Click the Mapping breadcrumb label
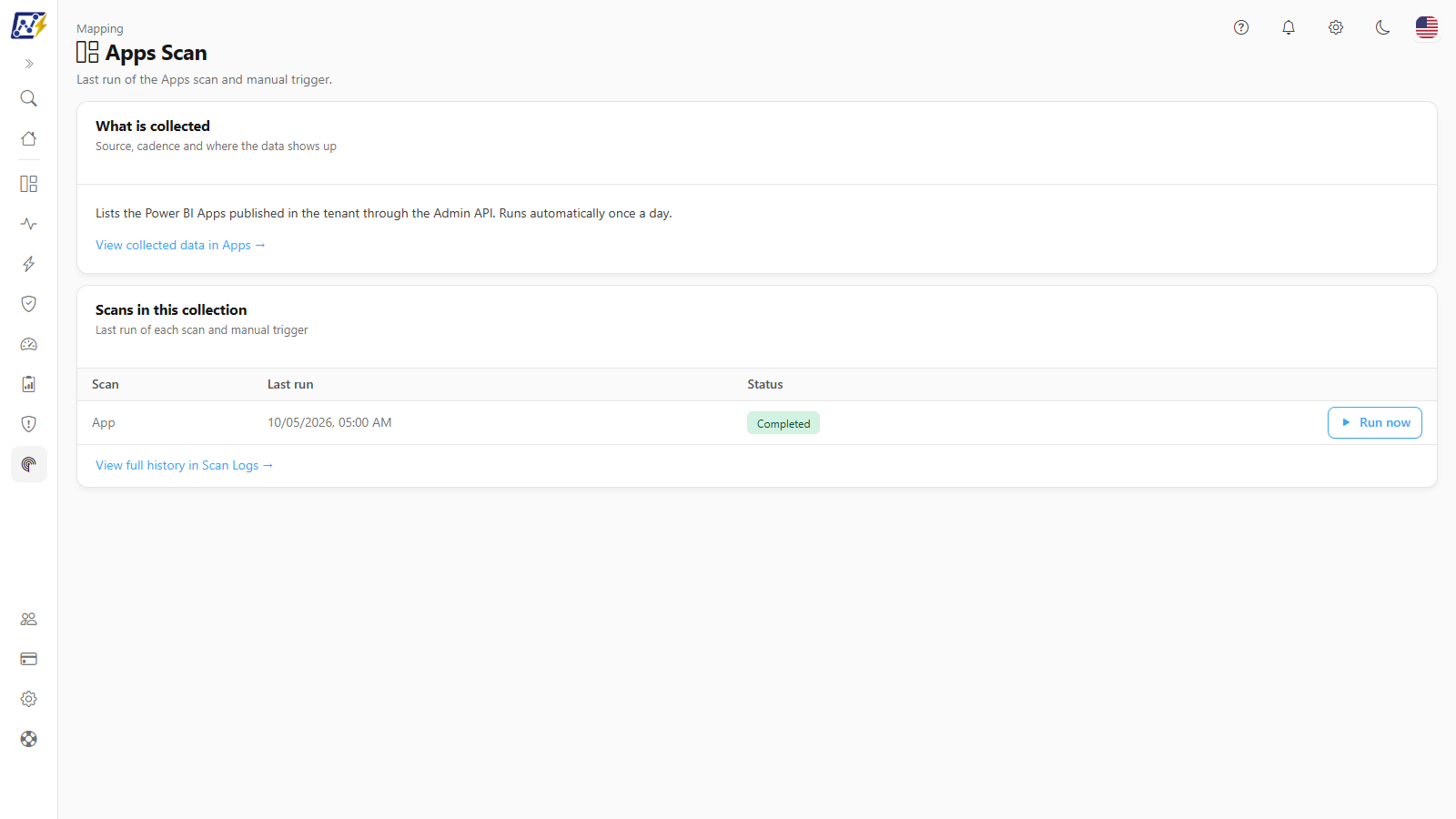The image size is (1456, 819). 100,29
